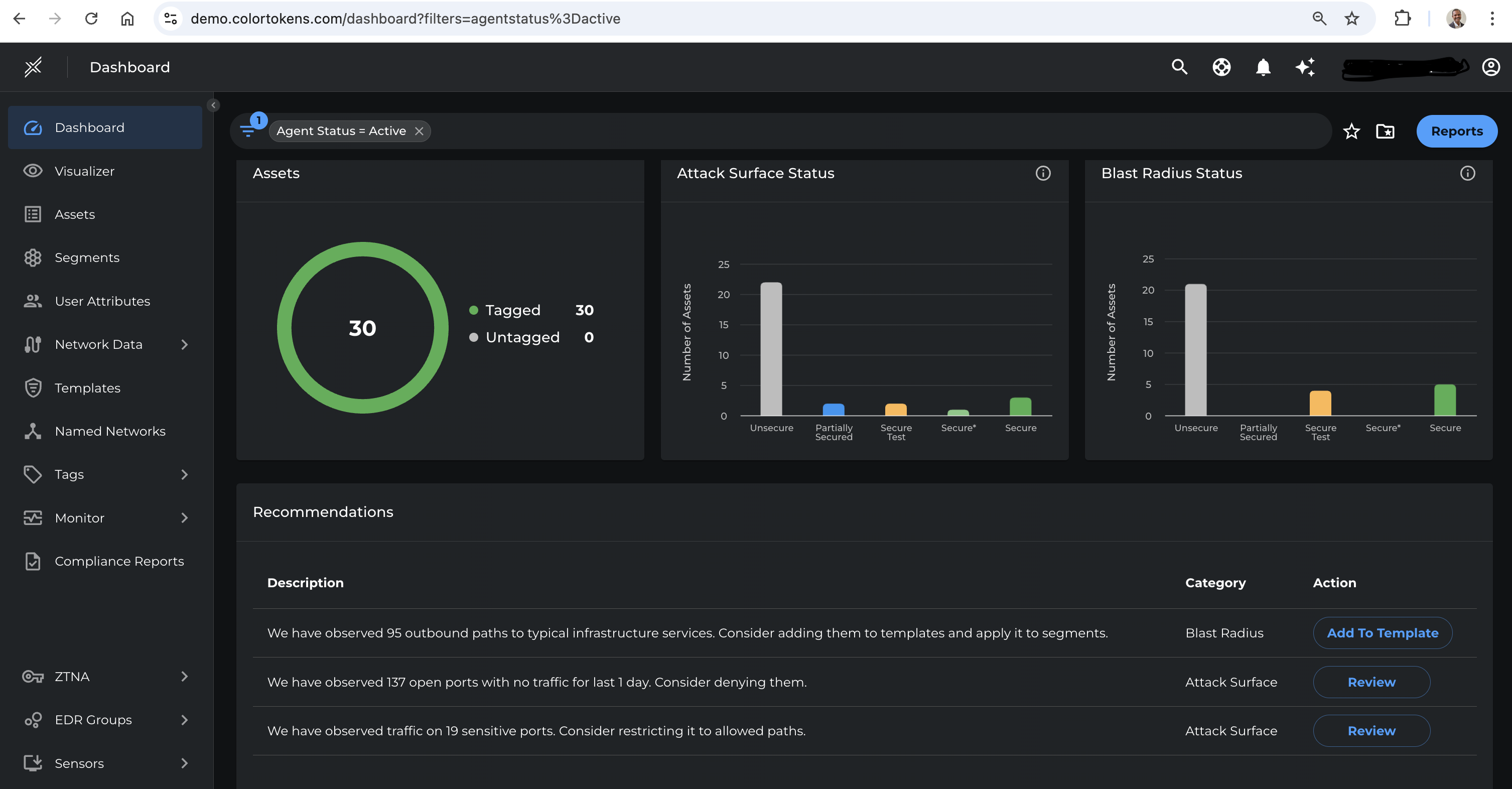This screenshot has width=1512, height=789.
Task: Toggle the Tagged legend entry
Action: click(x=512, y=310)
